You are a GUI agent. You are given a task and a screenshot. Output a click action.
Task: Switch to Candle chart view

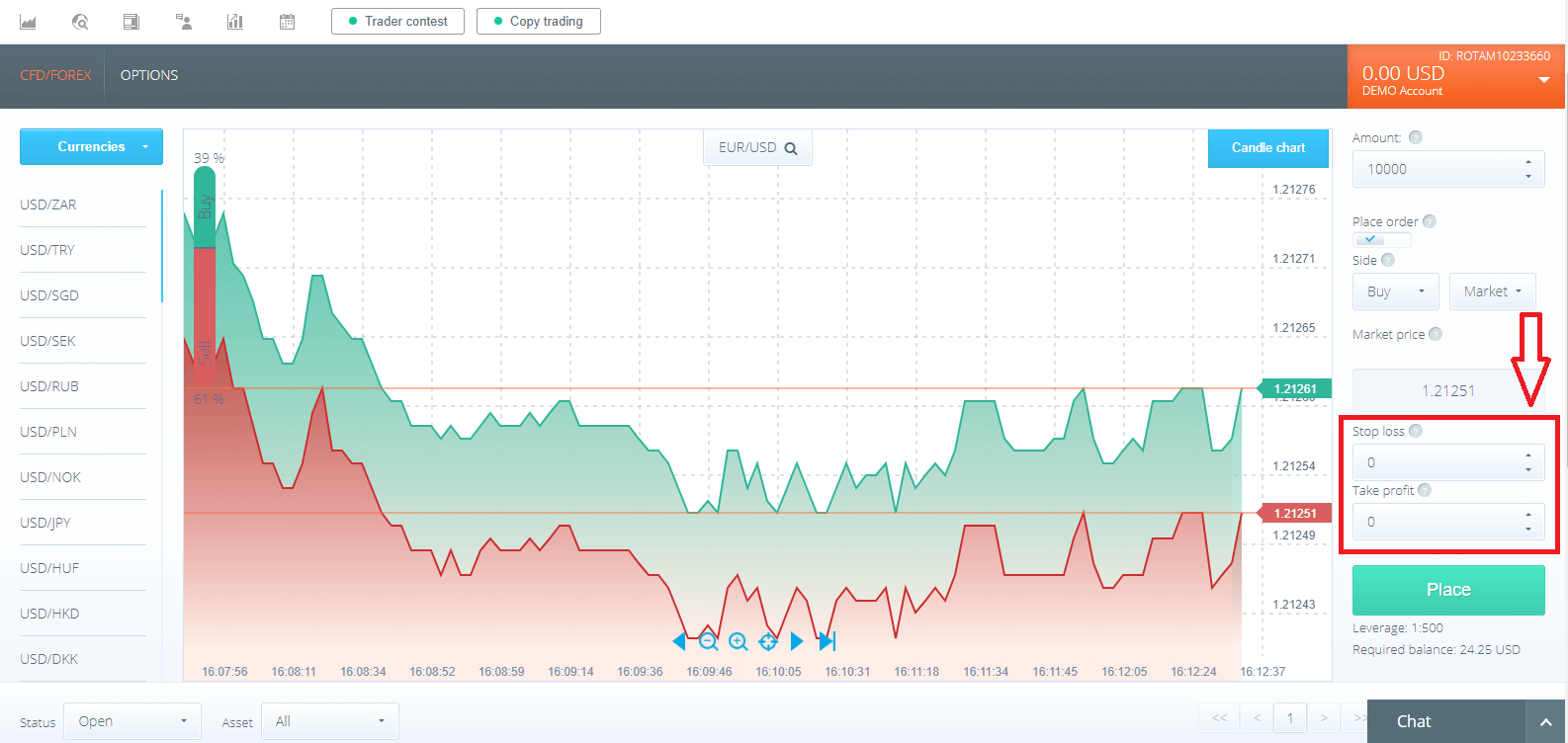pos(1267,147)
